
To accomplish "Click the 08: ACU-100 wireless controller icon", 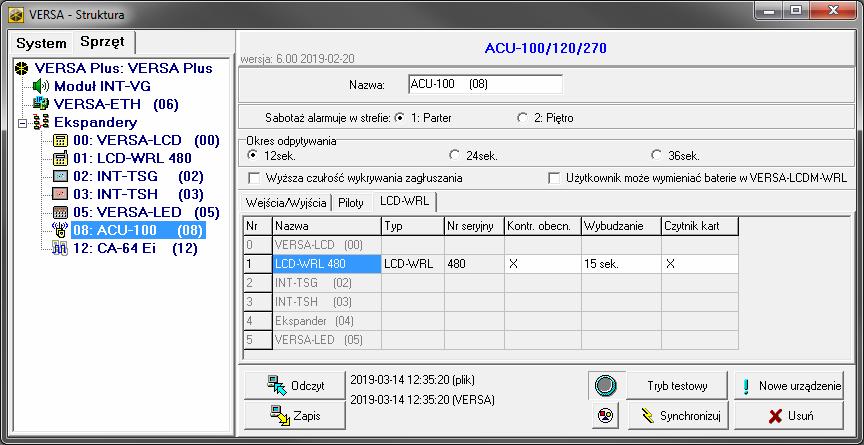I will 60,231.
